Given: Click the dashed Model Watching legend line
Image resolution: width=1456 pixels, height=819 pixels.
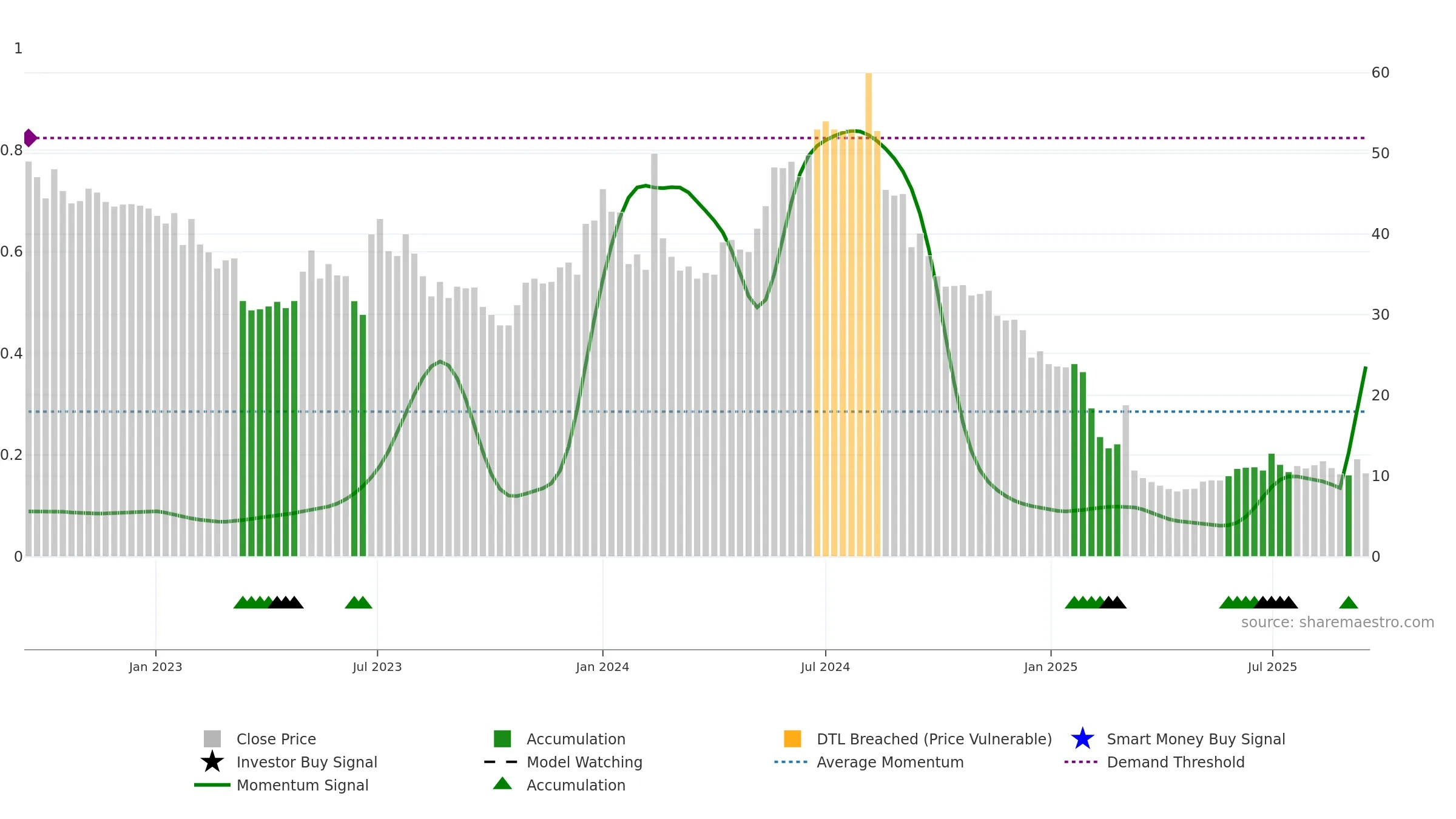Looking at the screenshot, I should [x=501, y=762].
